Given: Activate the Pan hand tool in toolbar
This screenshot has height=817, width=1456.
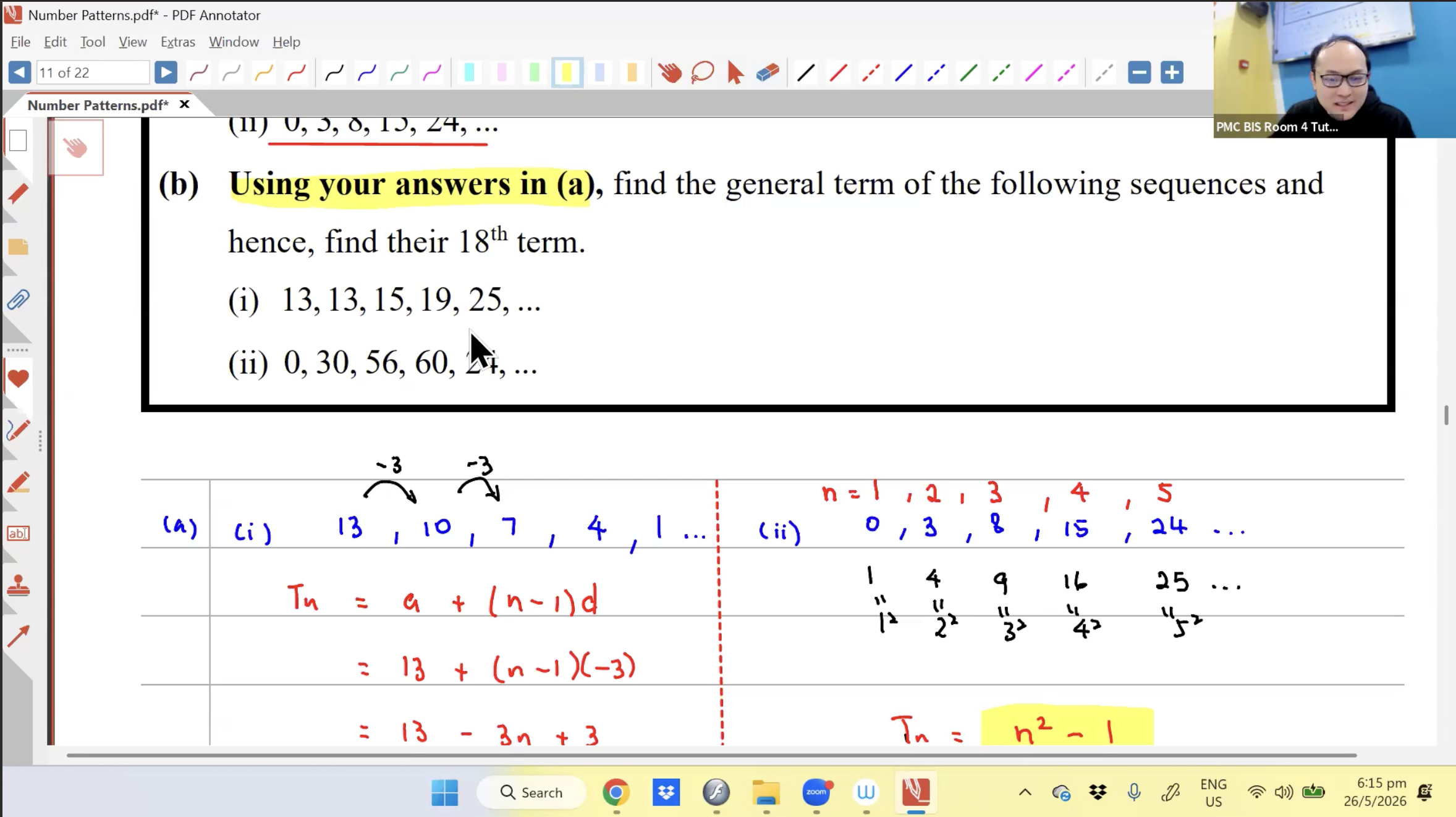Looking at the screenshot, I should coord(670,73).
